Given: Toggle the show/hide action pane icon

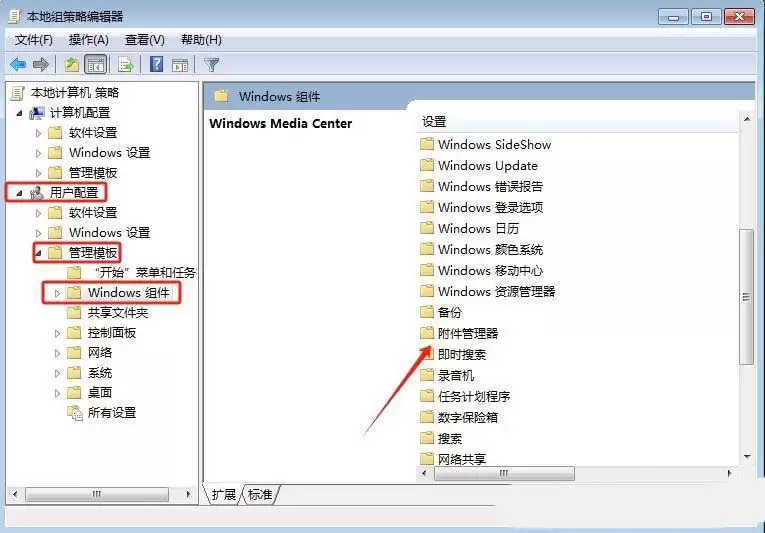Looking at the screenshot, I should pos(180,64).
